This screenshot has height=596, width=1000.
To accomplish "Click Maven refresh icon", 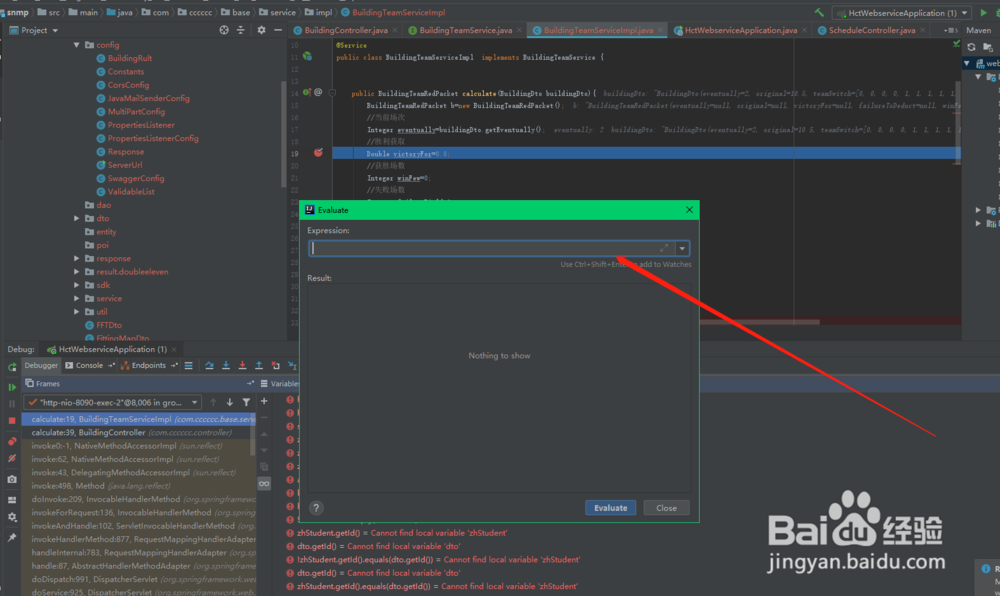I will coord(971,47).
